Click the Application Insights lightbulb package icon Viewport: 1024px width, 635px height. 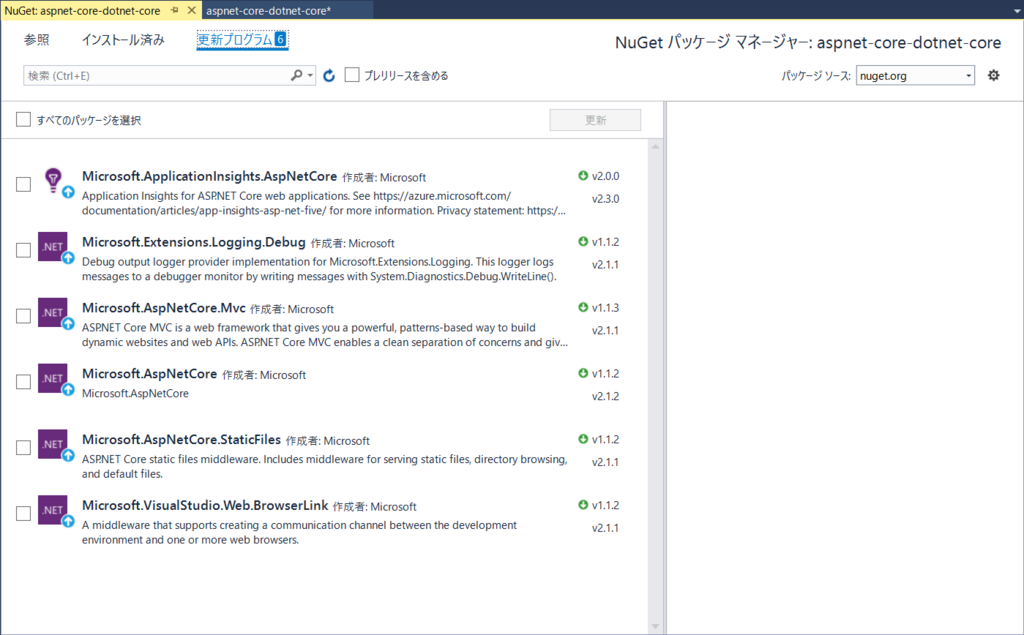pyautogui.click(x=53, y=179)
